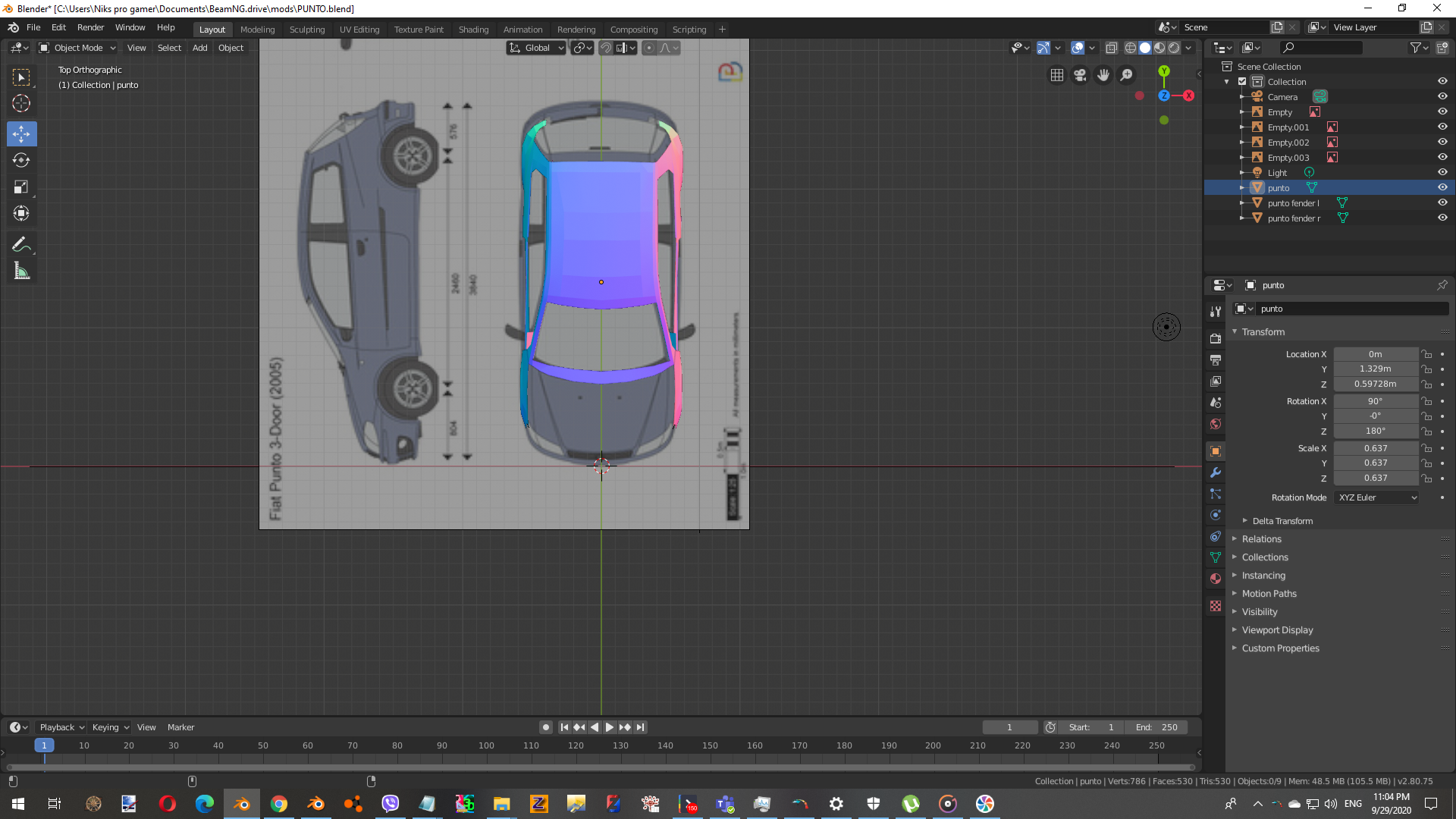1456x819 pixels.
Task: Select the Rotate tool
Action: tap(21, 161)
